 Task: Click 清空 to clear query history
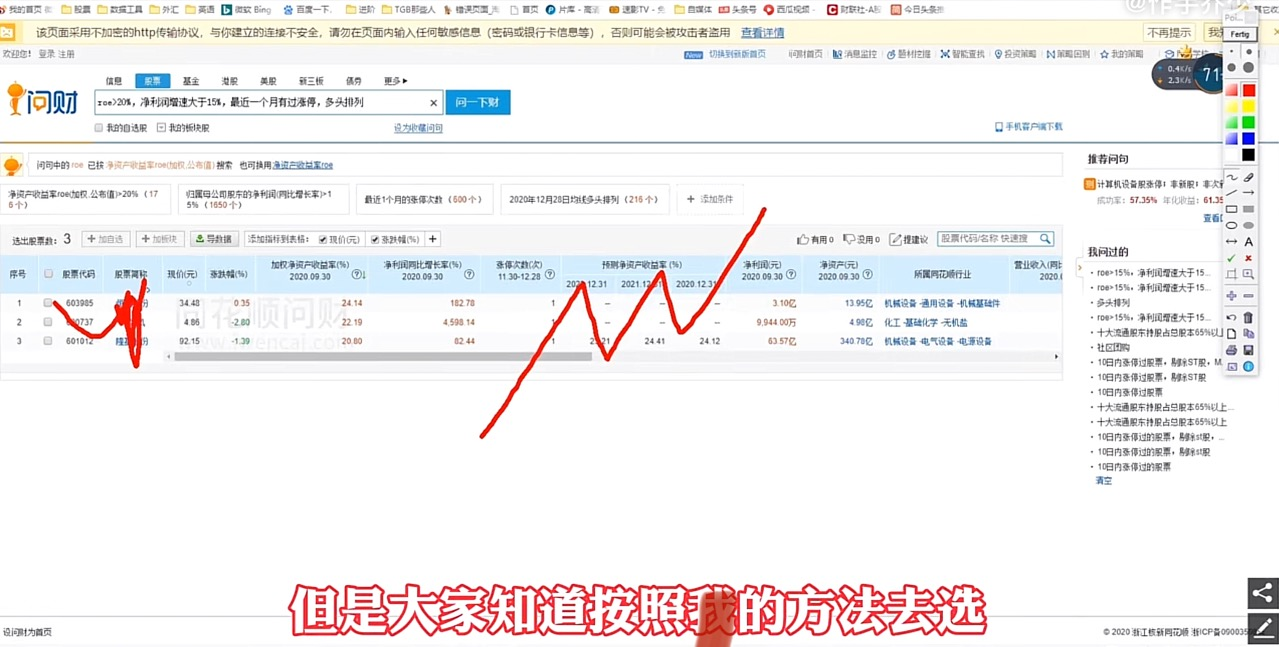[1103, 481]
